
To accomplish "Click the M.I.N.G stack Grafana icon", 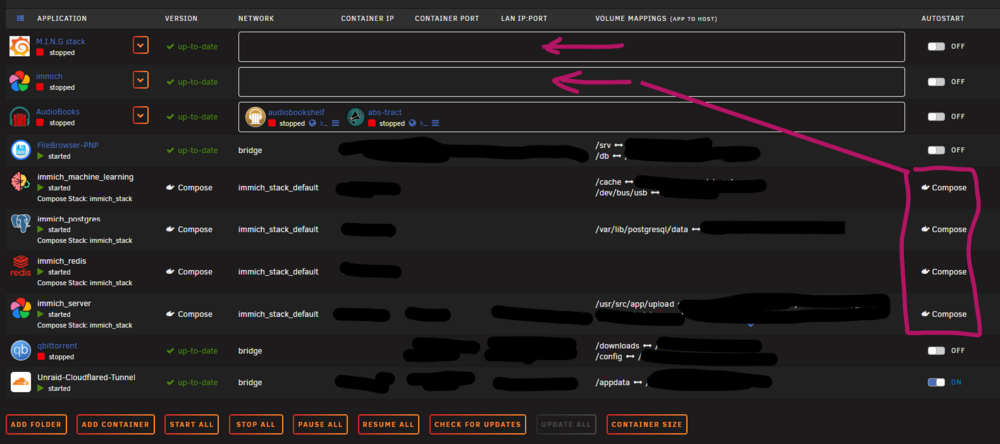I will [x=20, y=47].
